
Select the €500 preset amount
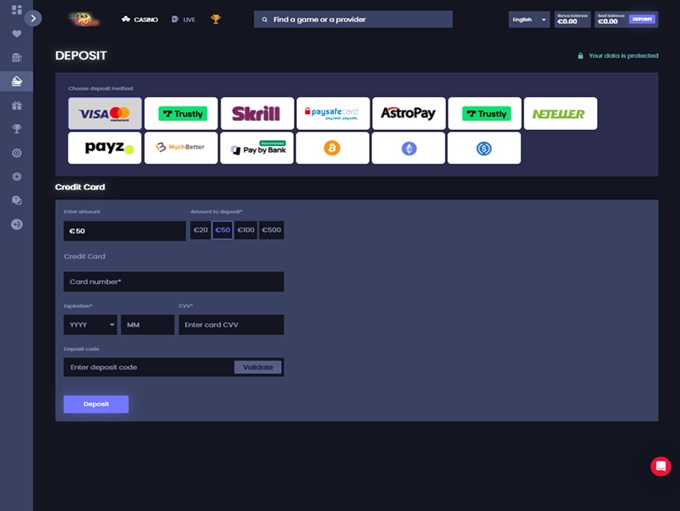271,230
